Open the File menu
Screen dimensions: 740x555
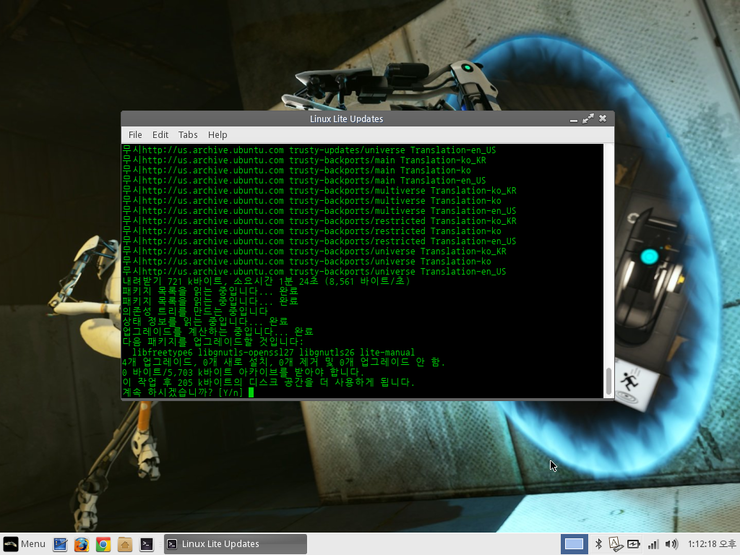(135, 135)
